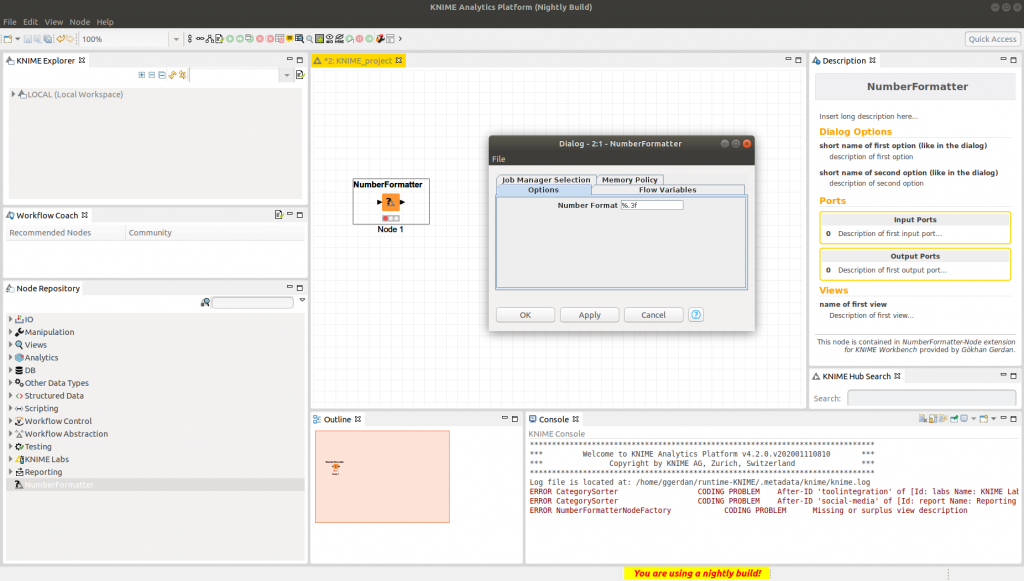Viewport: 1024px width, 581px height.
Task: Close the KNIME_project editor tab
Action: 399,61
